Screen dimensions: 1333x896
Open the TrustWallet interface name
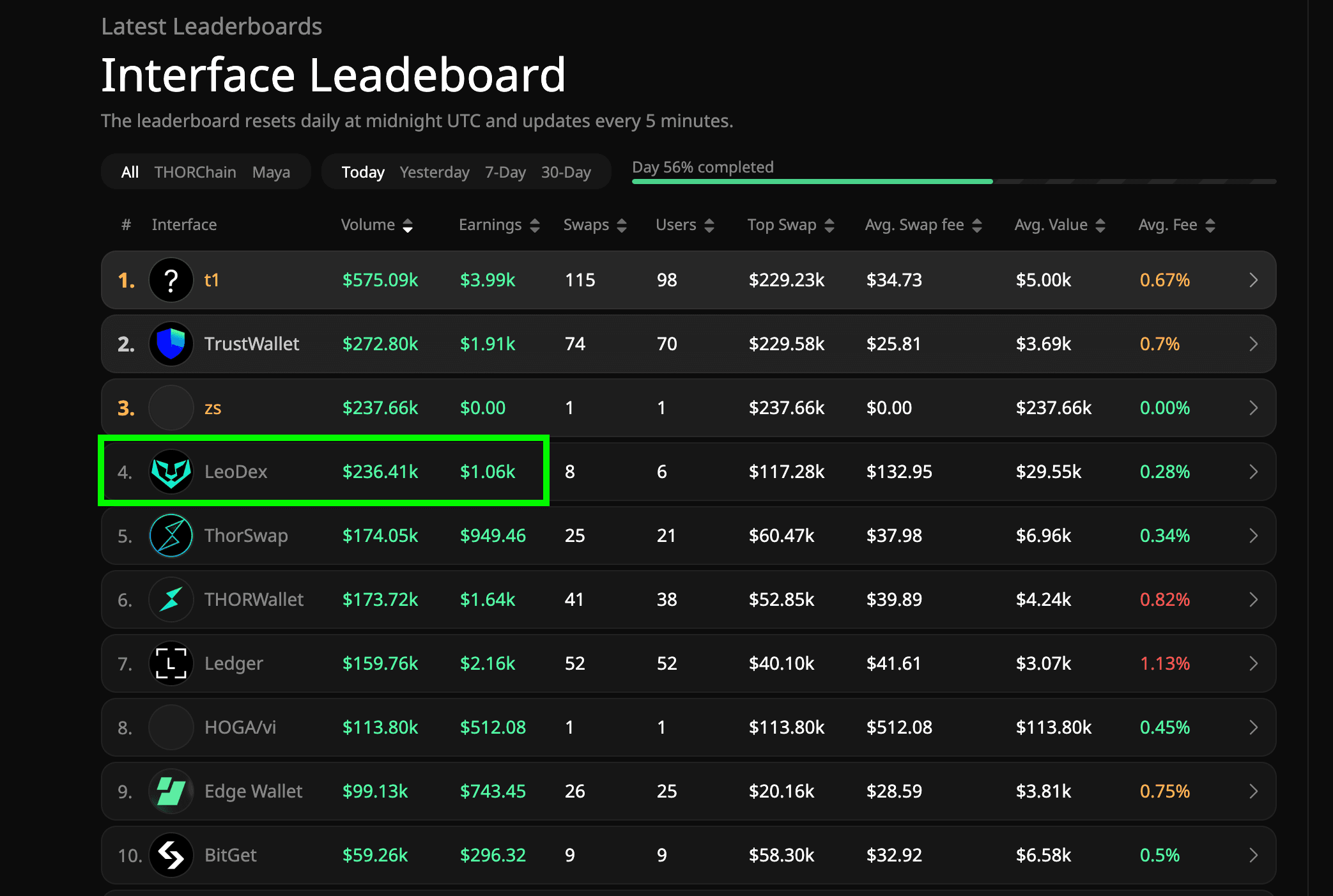252,344
